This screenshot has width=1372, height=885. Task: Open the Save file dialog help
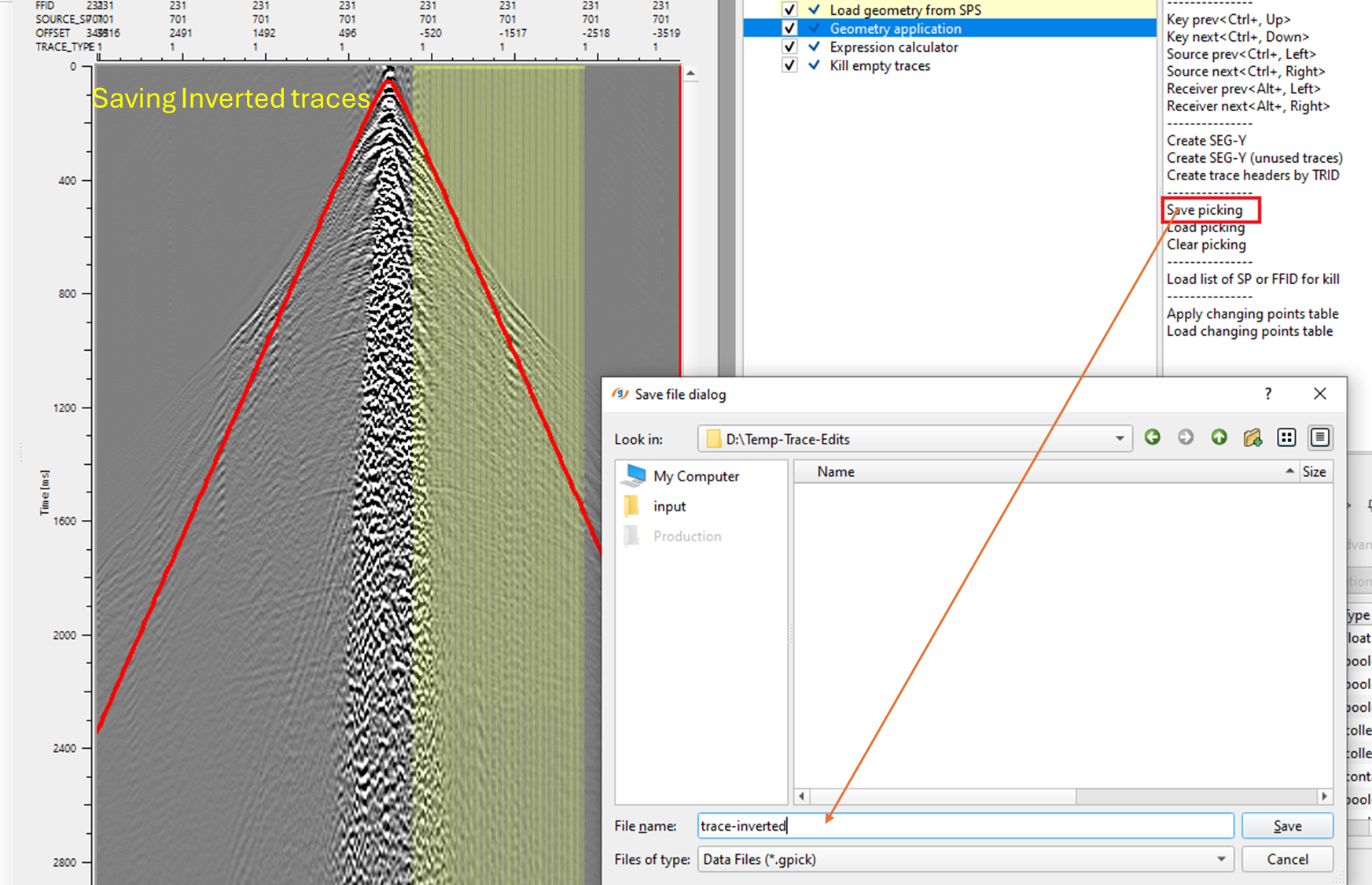point(1267,393)
